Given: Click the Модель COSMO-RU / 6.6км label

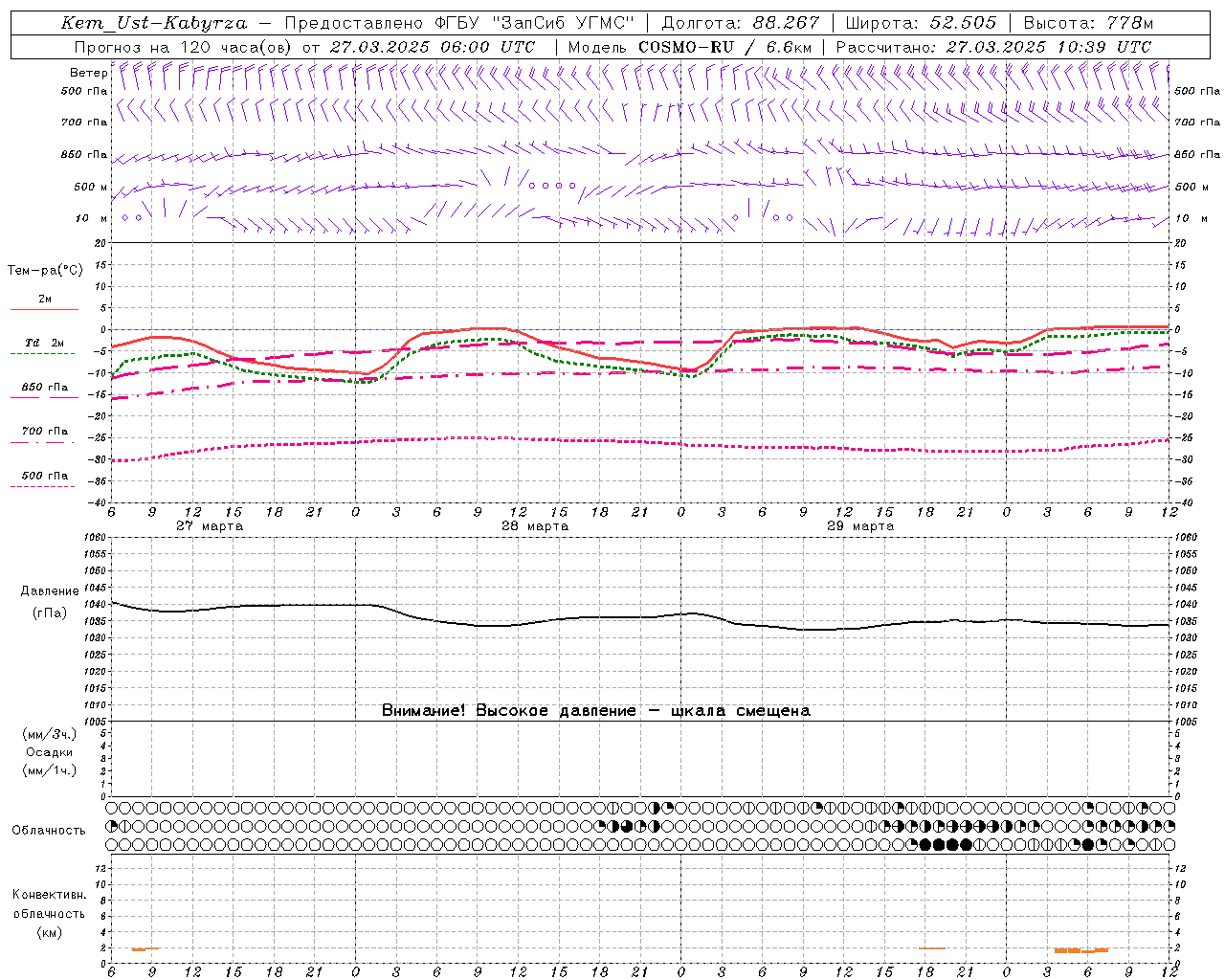Looking at the screenshot, I should 690,47.
